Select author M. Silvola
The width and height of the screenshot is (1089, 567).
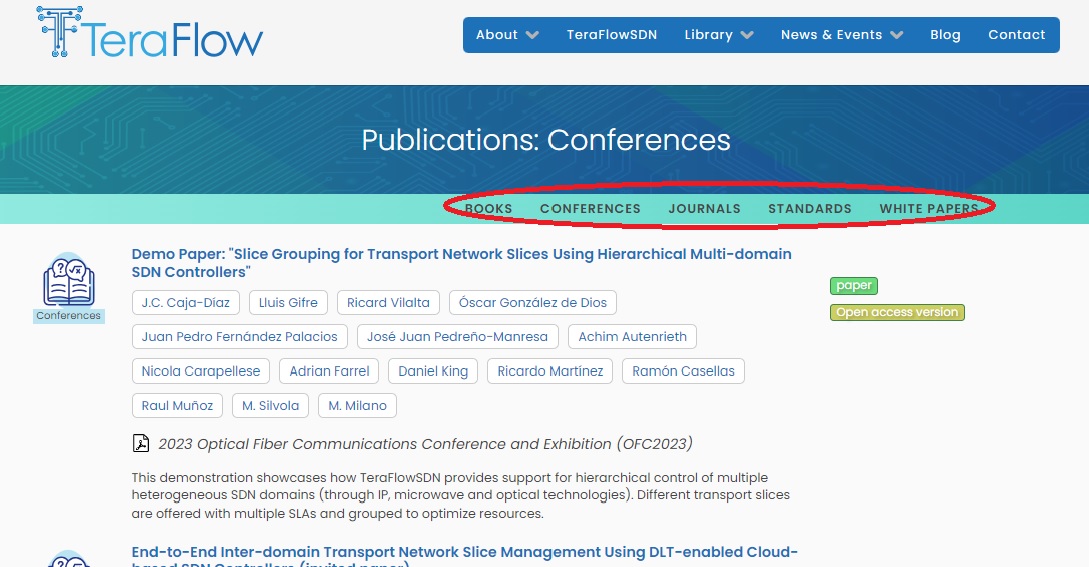coord(271,405)
